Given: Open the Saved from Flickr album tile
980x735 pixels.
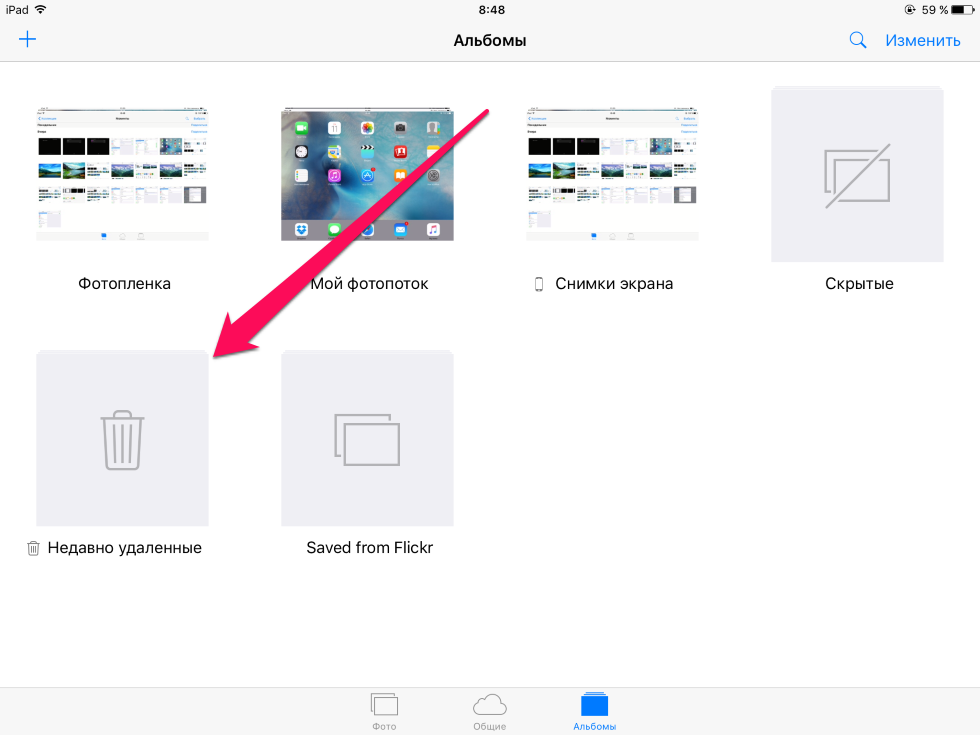Looking at the screenshot, I should (x=368, y=439).
